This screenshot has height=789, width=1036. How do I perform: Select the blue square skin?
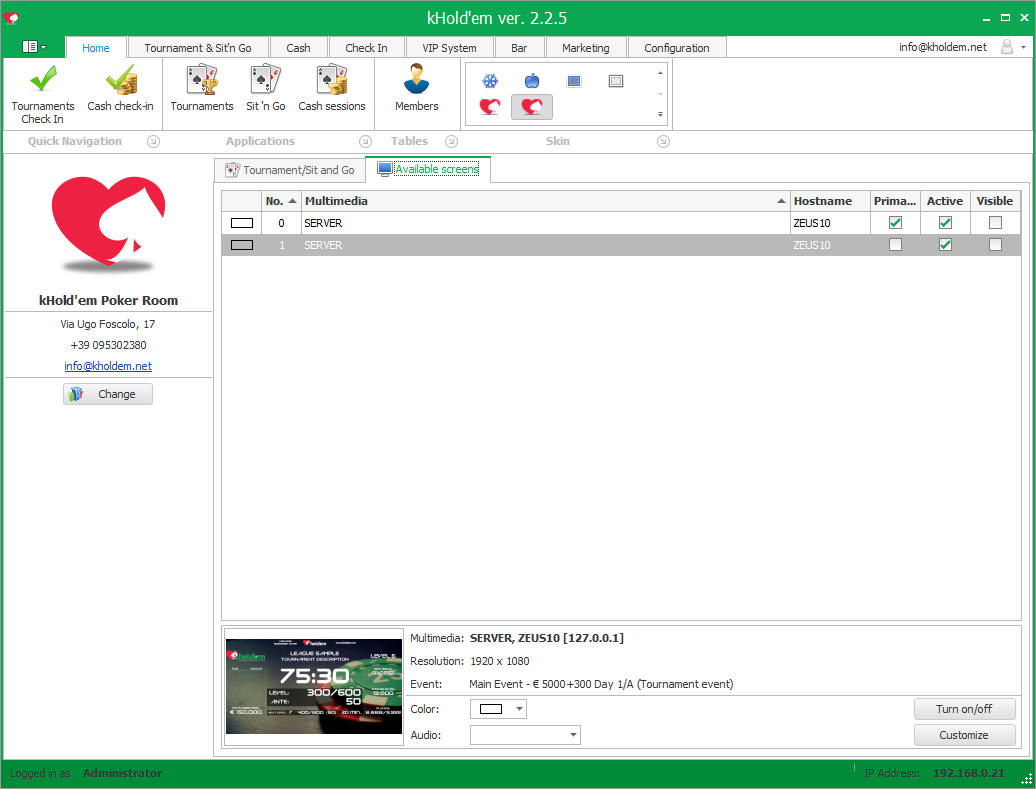click(574, 81)
